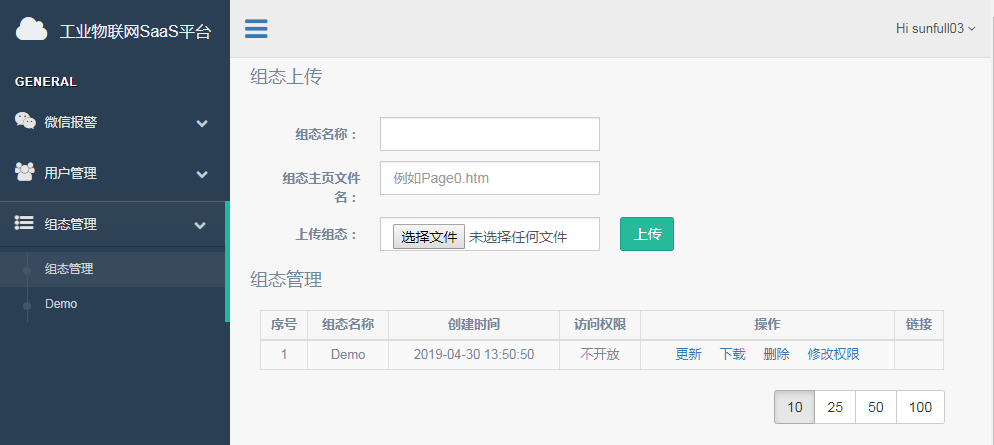This screenshot has height=445, width=994.
Task: Click the 更新 link for Demo
Action: pyautogui.click(x=688, y=354)
